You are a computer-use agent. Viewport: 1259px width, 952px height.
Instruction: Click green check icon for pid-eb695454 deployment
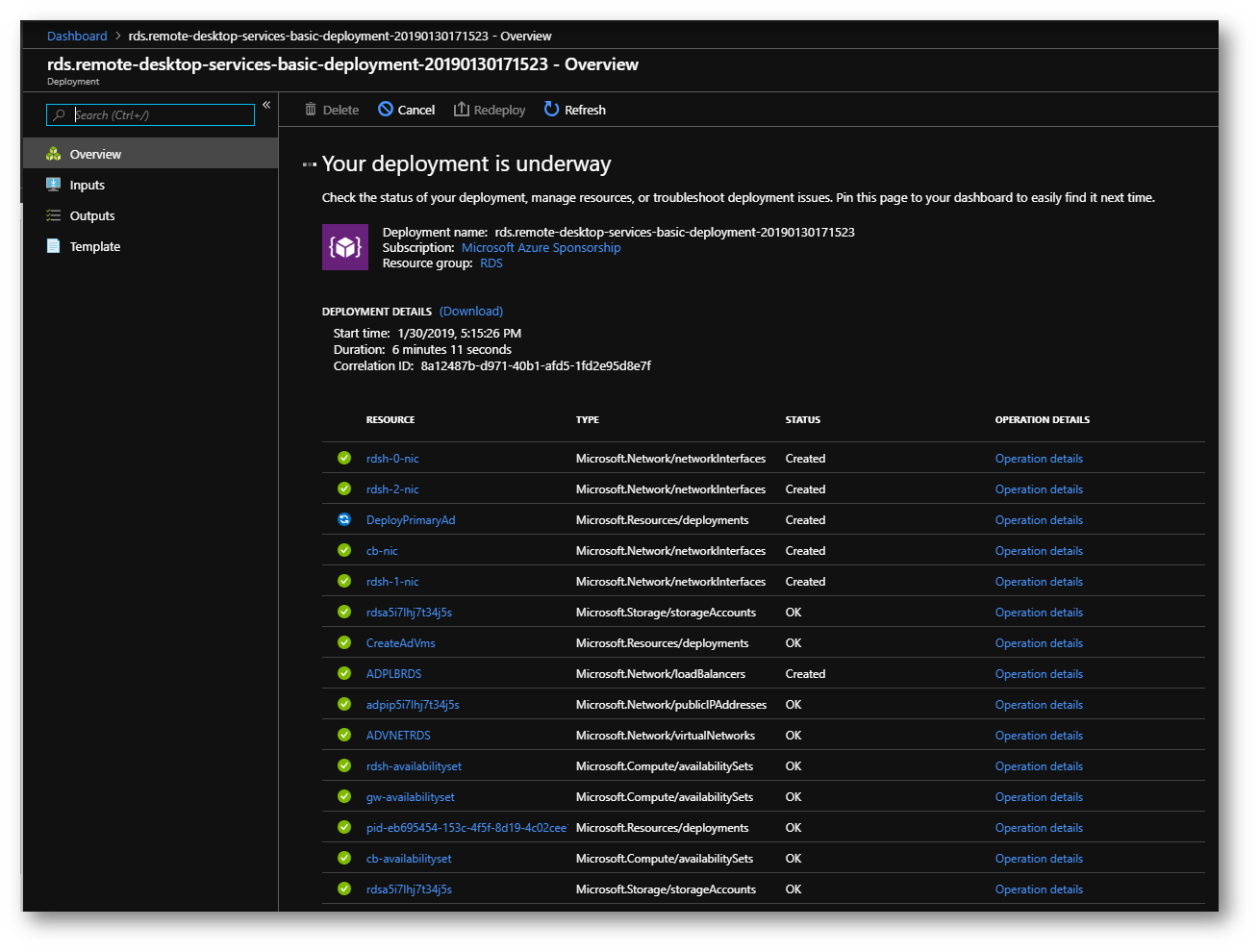344,827
